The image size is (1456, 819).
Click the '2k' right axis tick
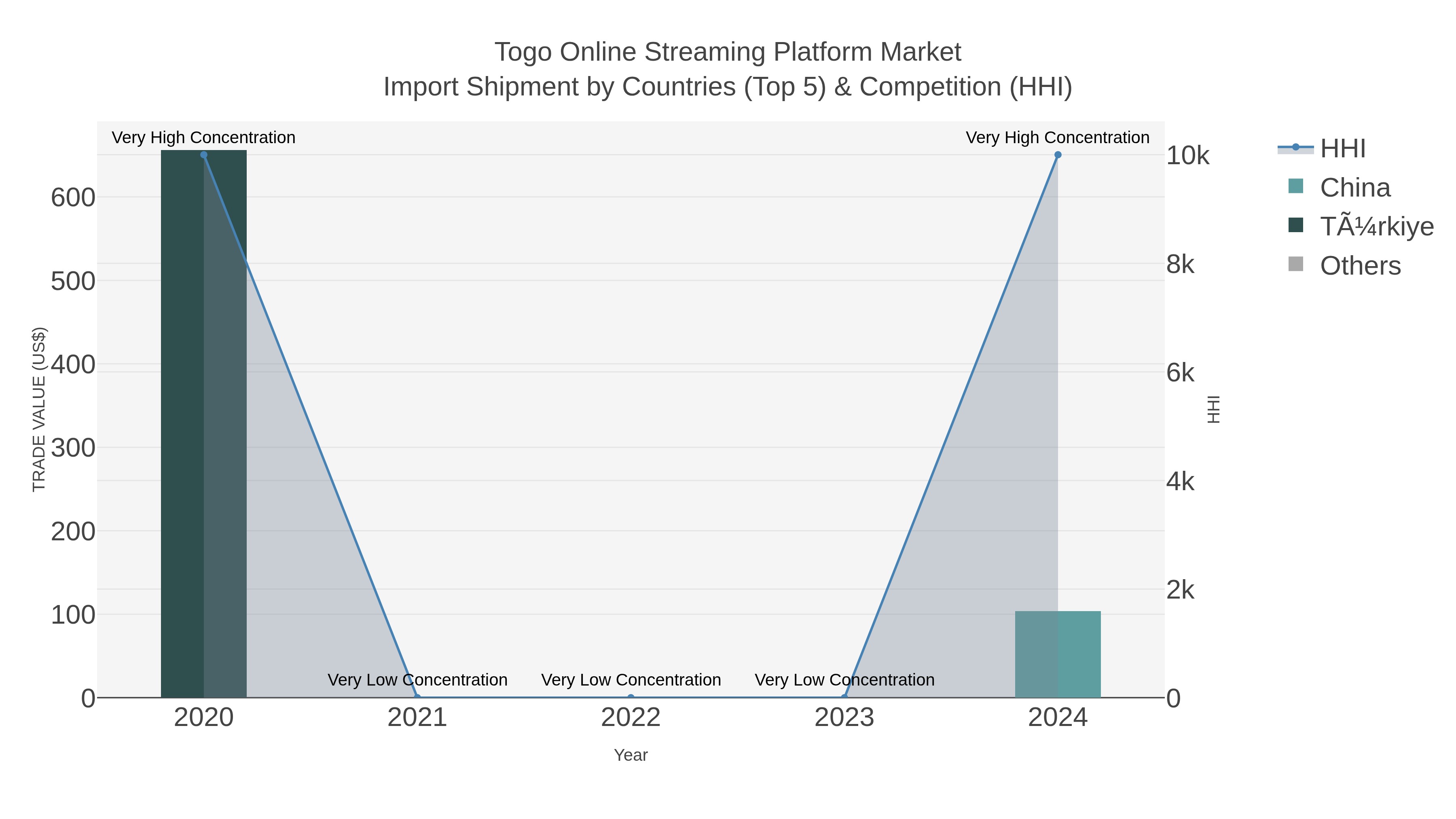pos(1180,590)
